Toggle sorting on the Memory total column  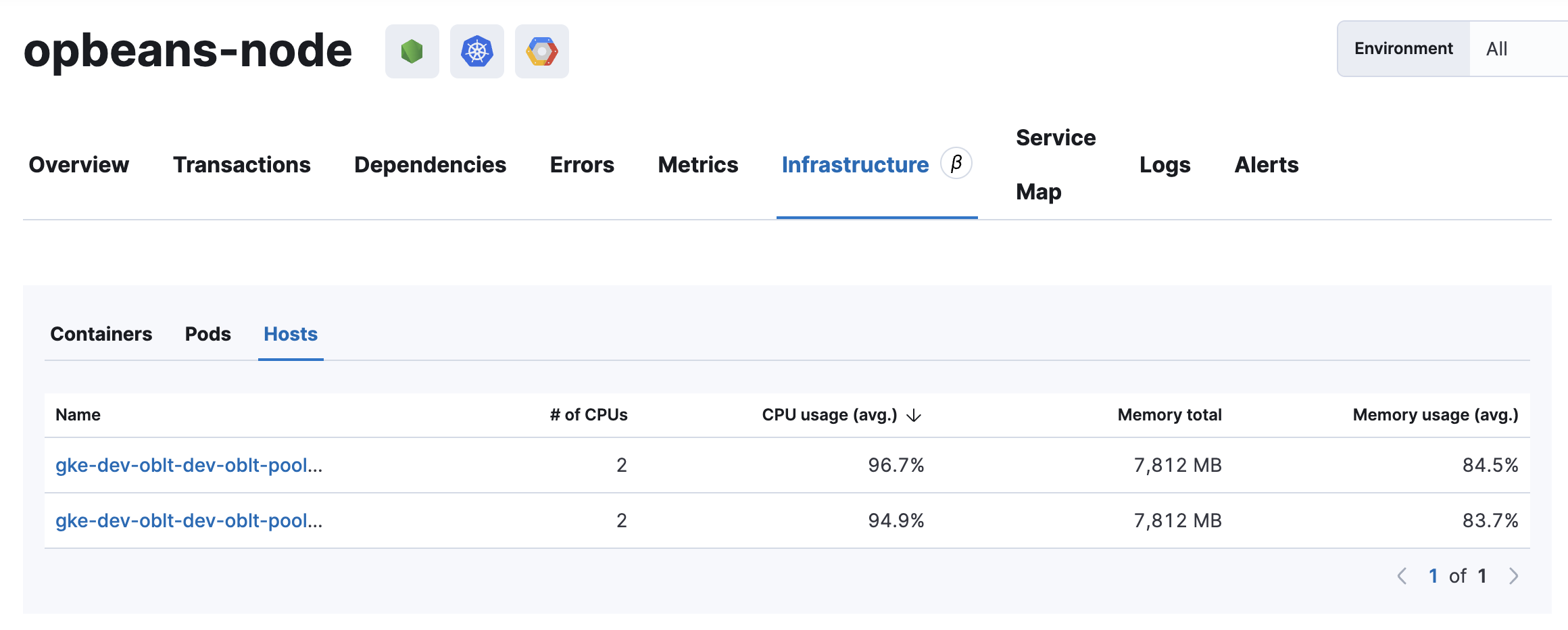pos(1169,414)
